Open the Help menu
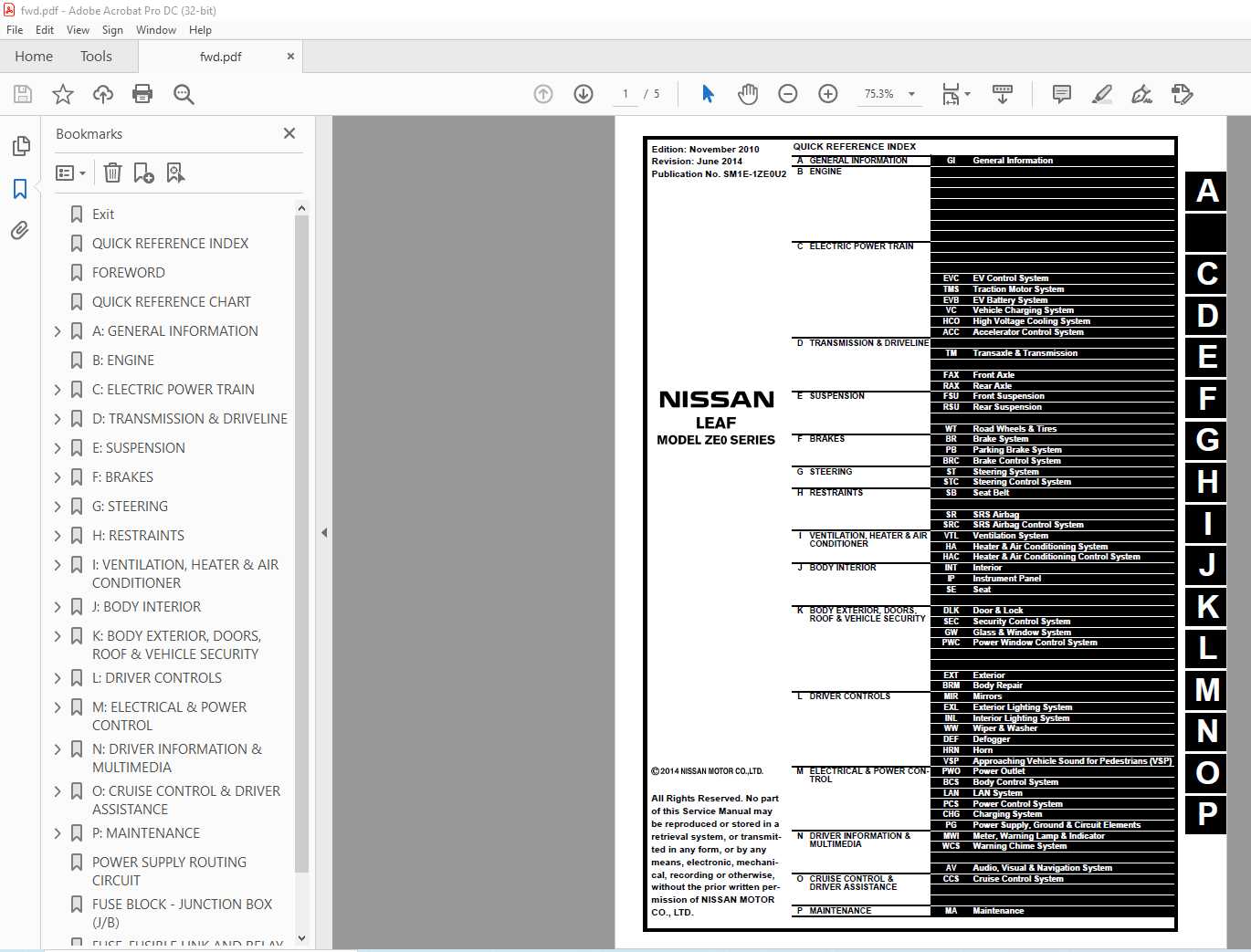1251x952 pixels. point(200,30)
